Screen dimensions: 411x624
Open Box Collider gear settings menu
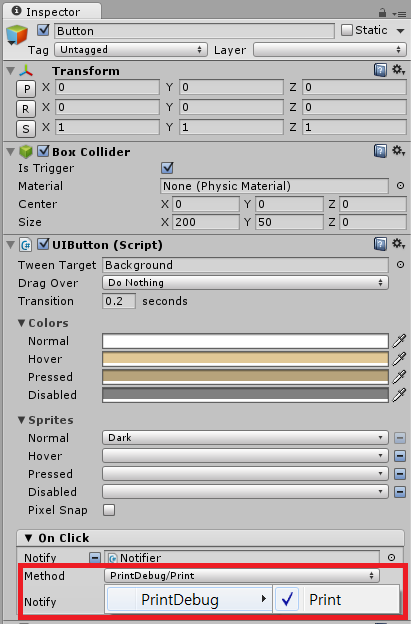click(x=398, y=151)
